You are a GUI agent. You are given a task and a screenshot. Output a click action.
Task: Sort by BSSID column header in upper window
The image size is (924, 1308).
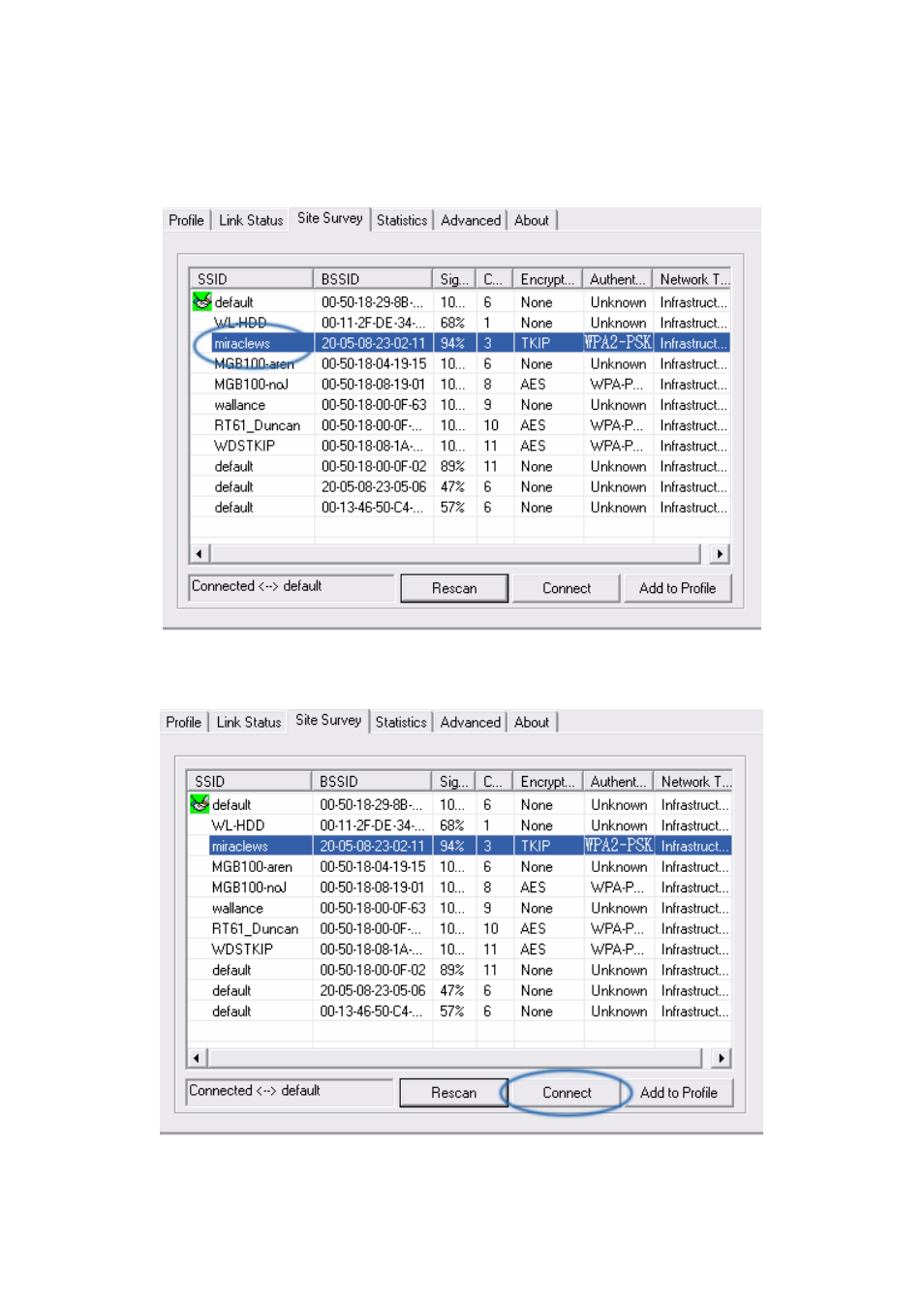pos(373,279)
